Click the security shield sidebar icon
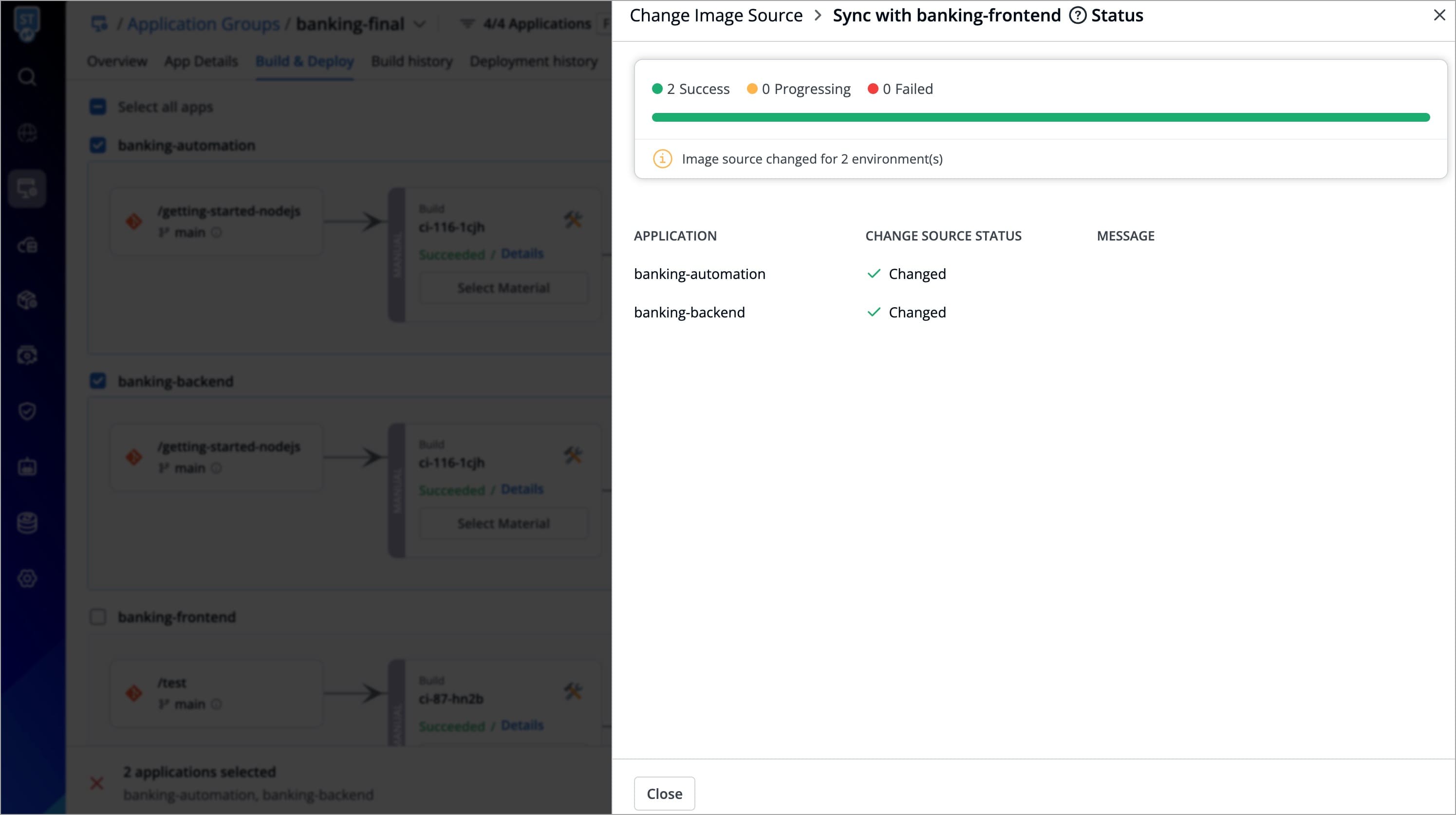Viewport: 1456px width, 815px height. pyautogui.click(x=27, y=411)
